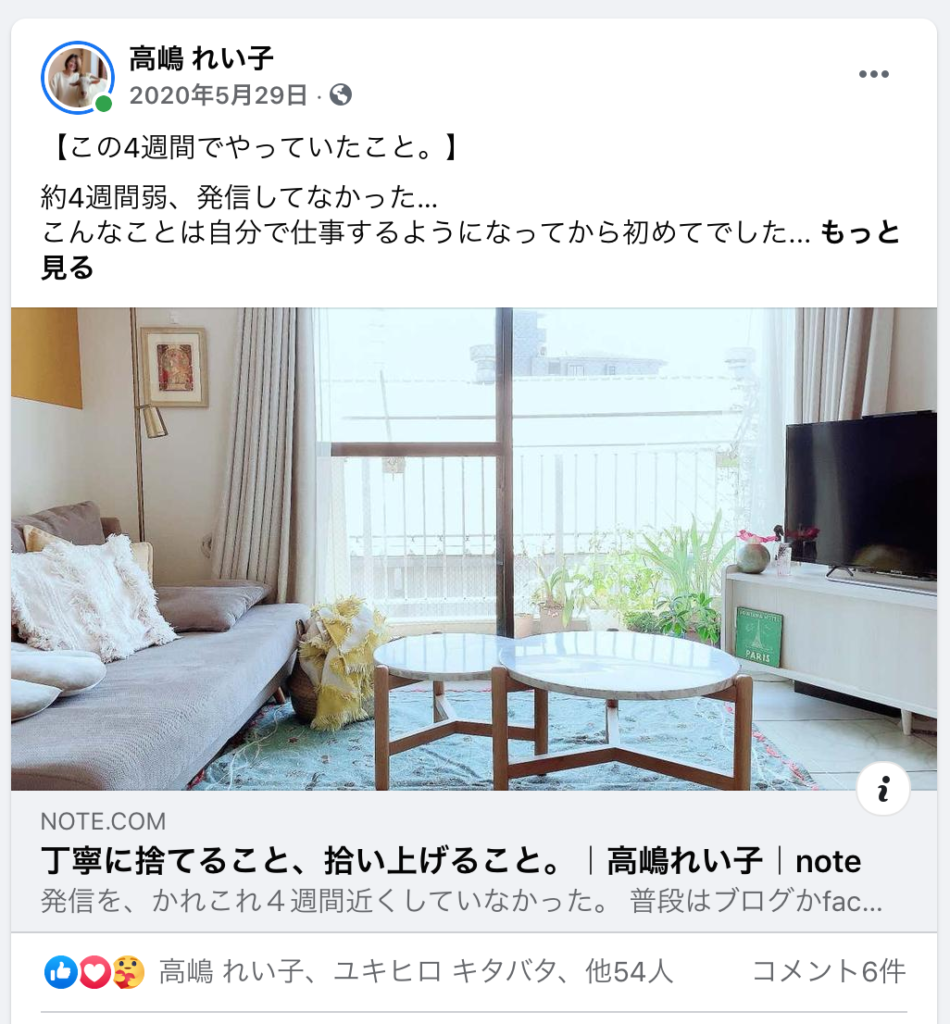The image size is (950, 1024).
Task: Open the コメント6件 comments list
Action: [x=829, y=972]
